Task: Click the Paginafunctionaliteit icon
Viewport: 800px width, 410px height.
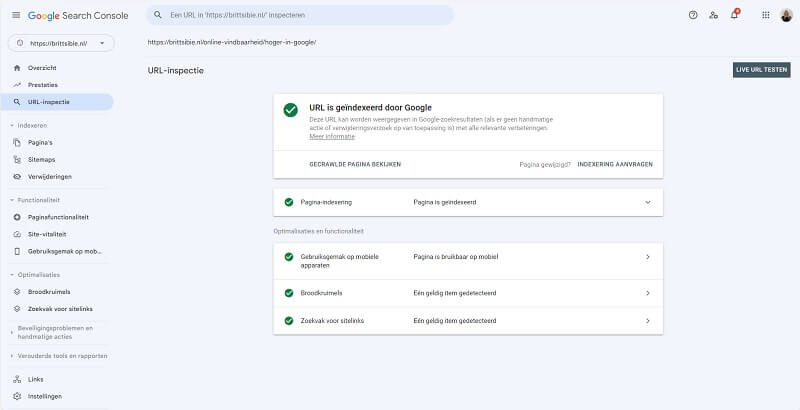Action: click(x=17, y=217)
